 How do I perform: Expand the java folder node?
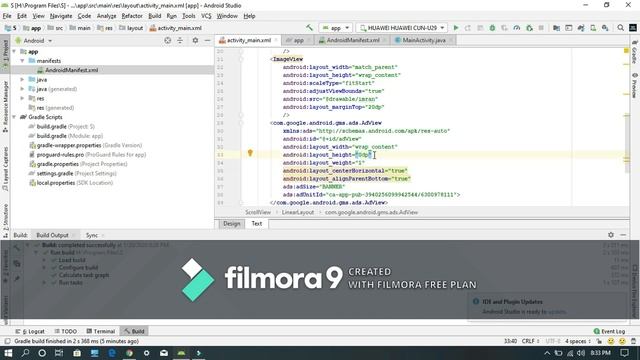[x=22, y=80]
